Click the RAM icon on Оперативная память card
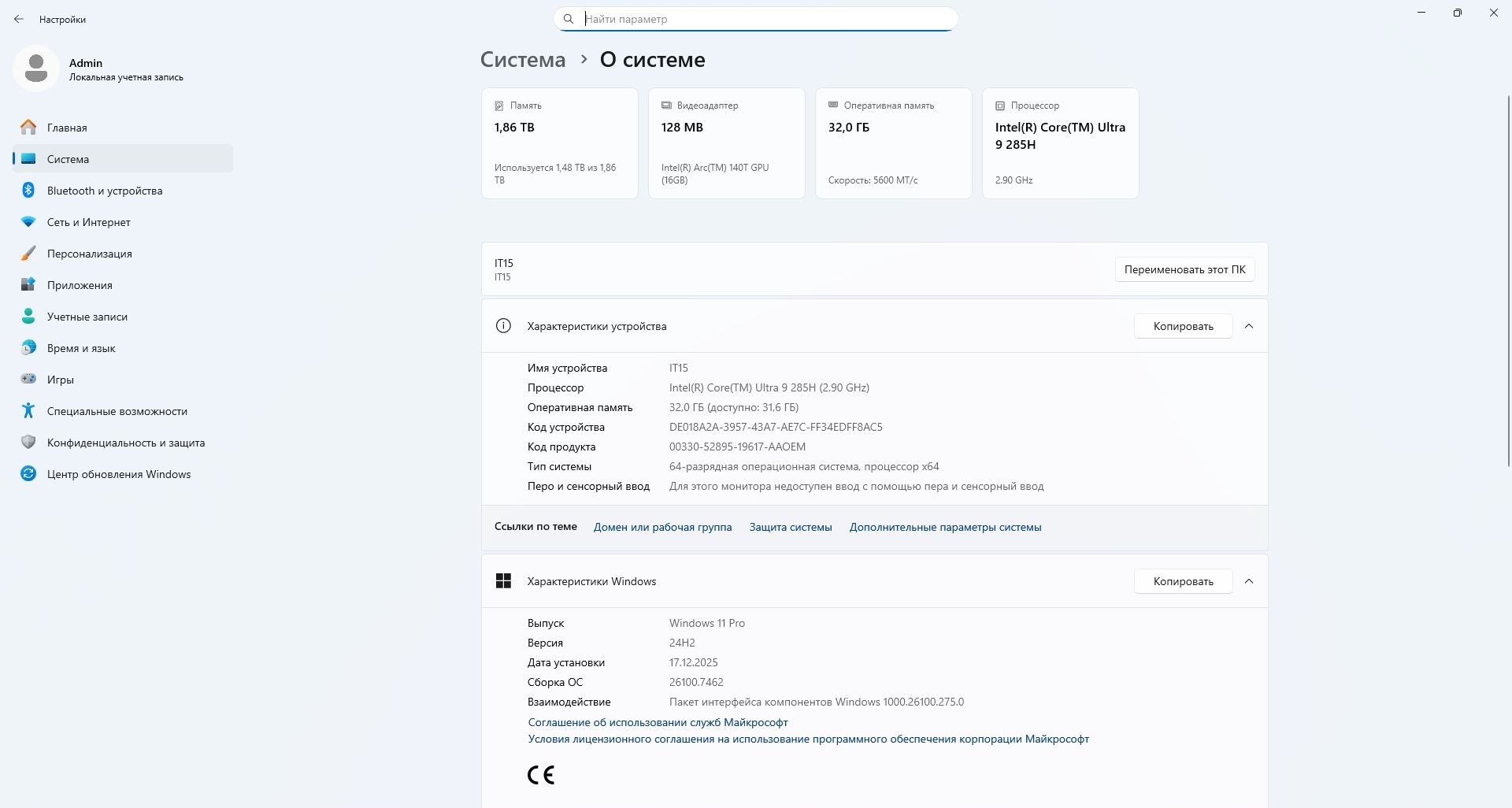Image resolution: width=1512 pixels, height=808 pixels. (x=833, y=106)
